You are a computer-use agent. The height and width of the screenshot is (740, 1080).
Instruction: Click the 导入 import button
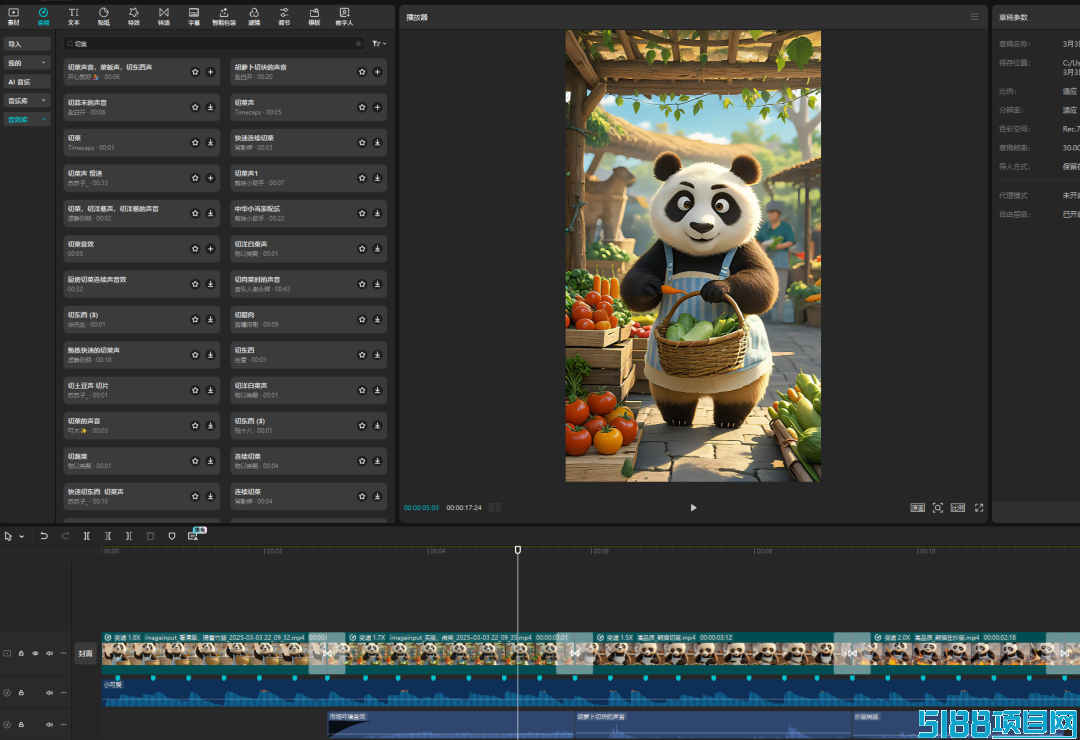pyautogui.click(x=27, y=44)
